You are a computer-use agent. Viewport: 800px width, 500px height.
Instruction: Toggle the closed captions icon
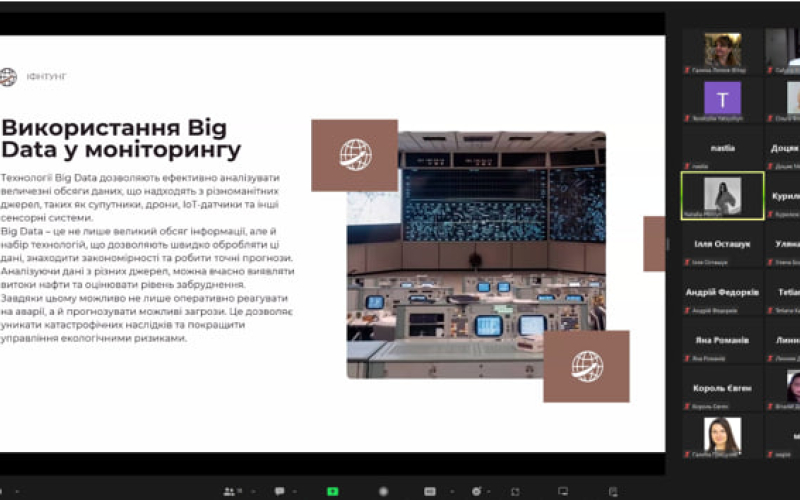[430, 491]
